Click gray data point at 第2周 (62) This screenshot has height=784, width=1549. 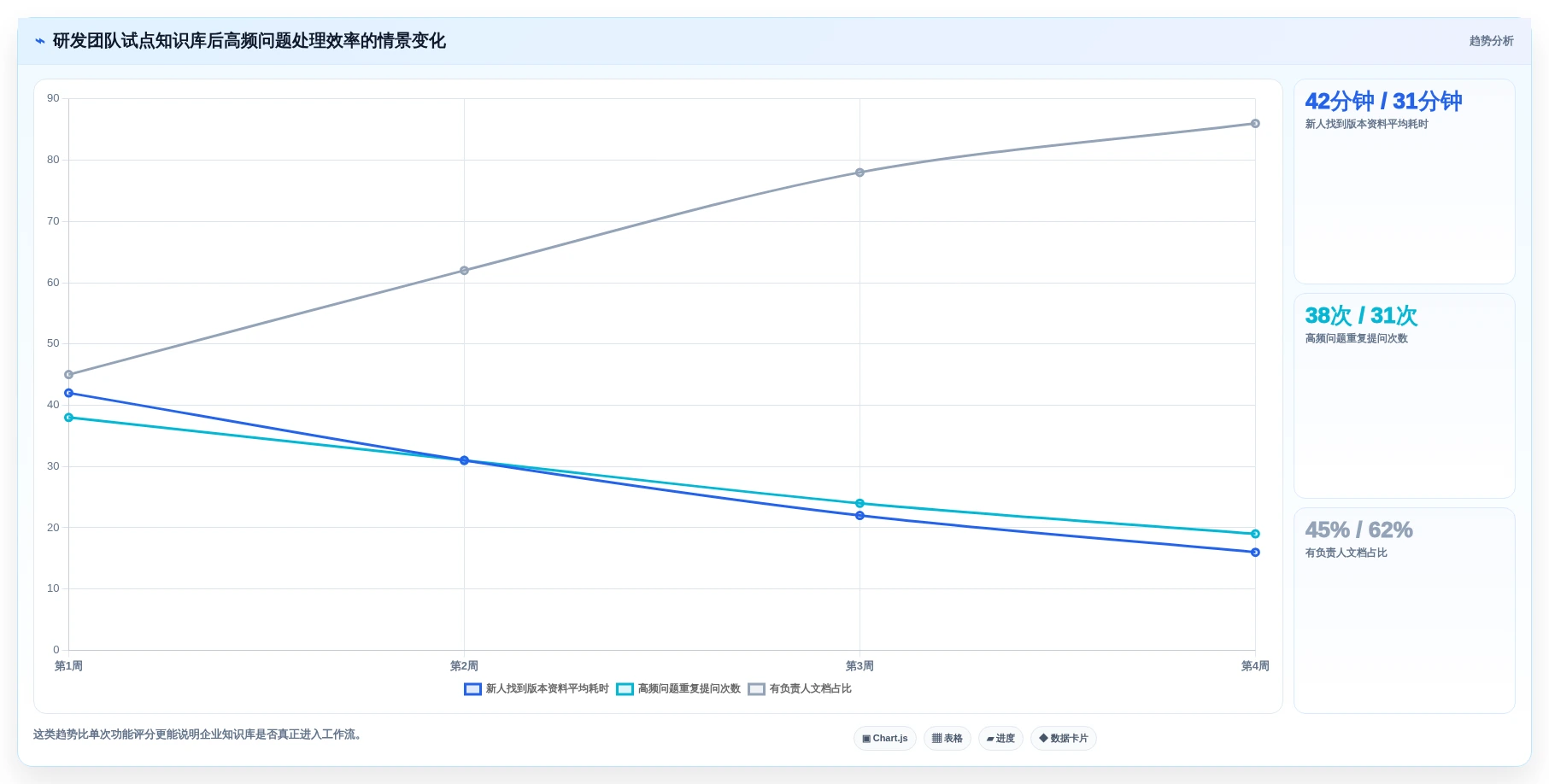point(464,271)
